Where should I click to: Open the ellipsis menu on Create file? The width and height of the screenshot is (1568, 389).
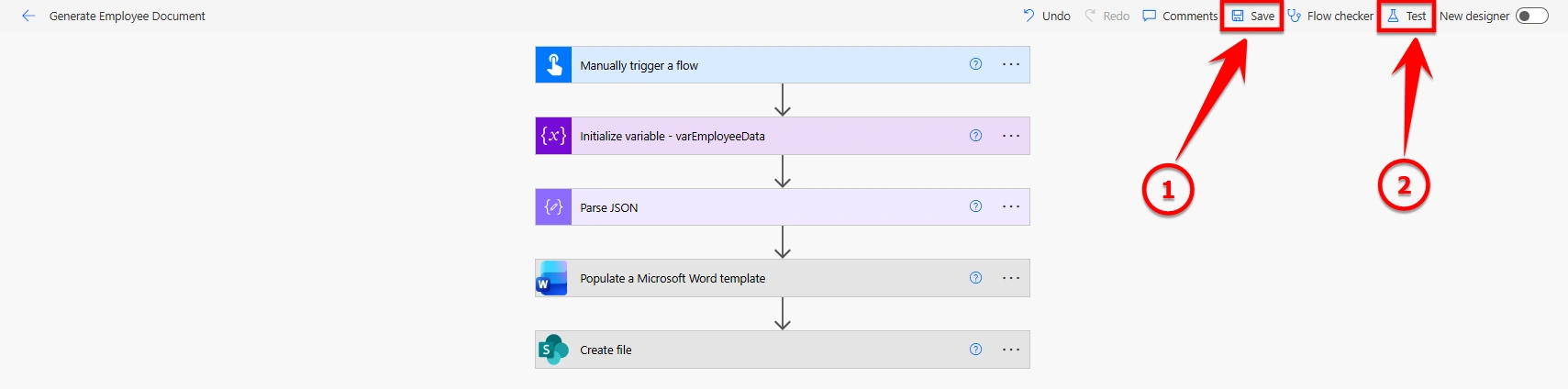tap(1011, 350)
